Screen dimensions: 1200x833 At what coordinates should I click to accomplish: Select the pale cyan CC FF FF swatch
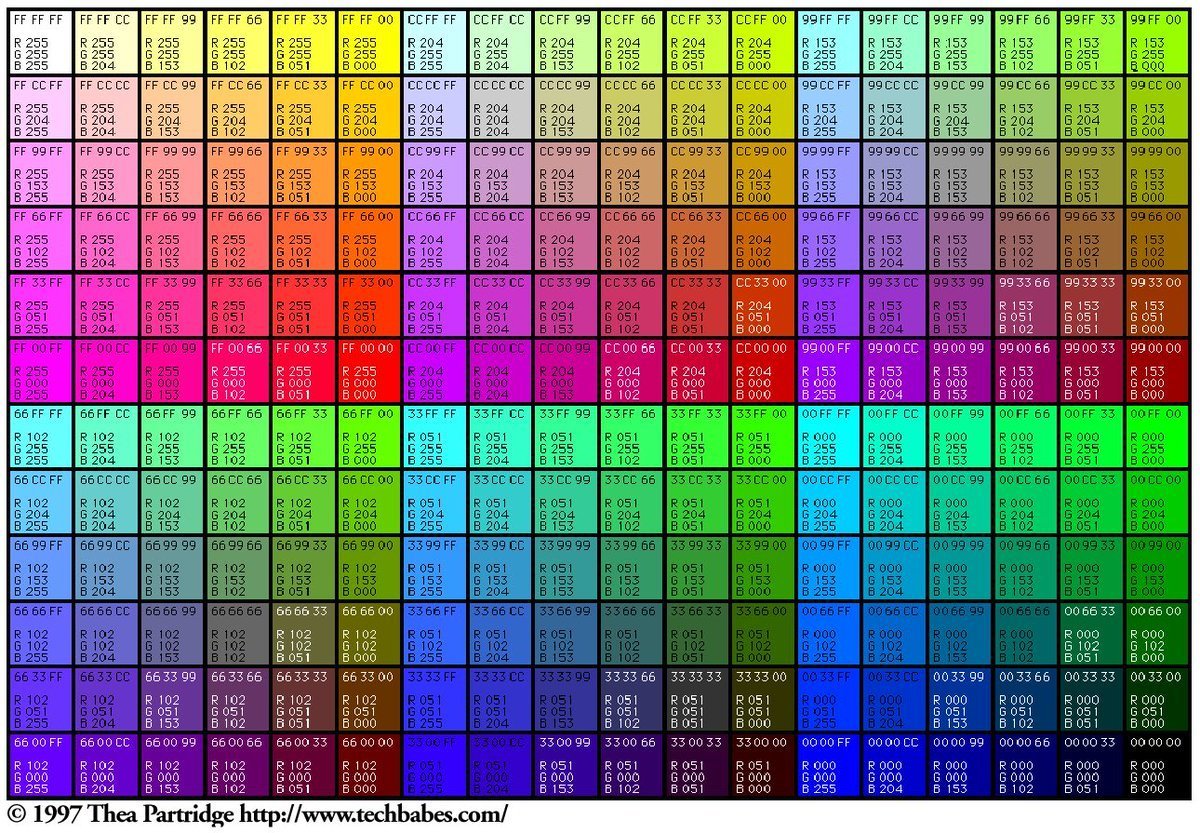[x=434, y=41]
